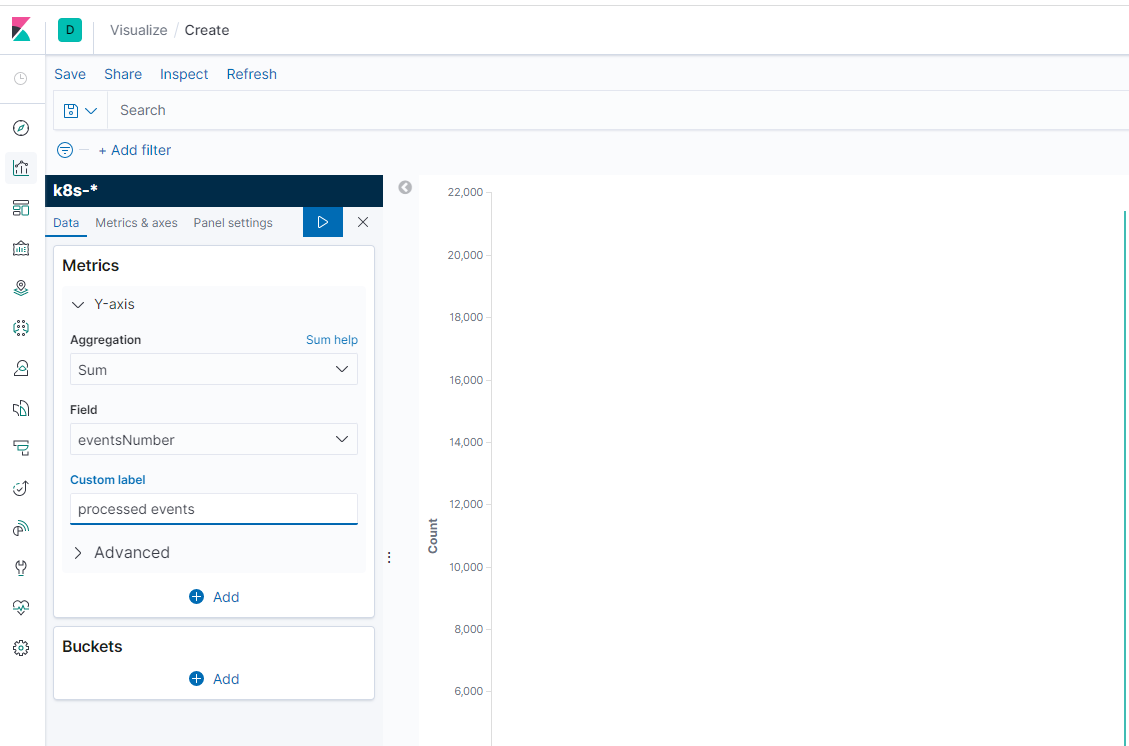1129x746 pixels.
Task: Discard changes with the X icon
Action: point(363,222)
